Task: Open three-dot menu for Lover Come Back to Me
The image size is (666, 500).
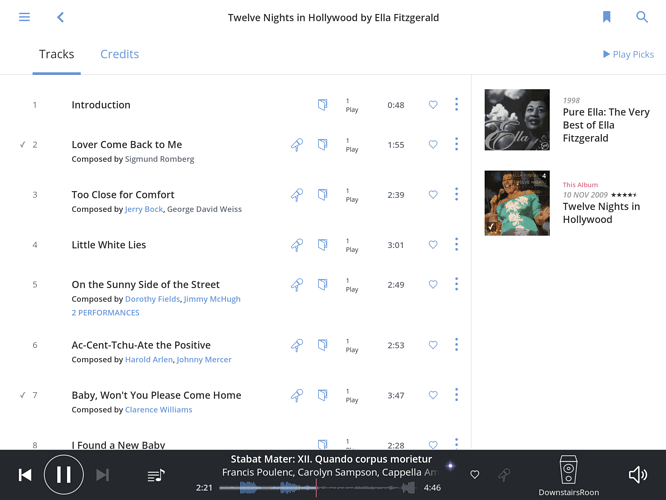Action: (457, 144)
